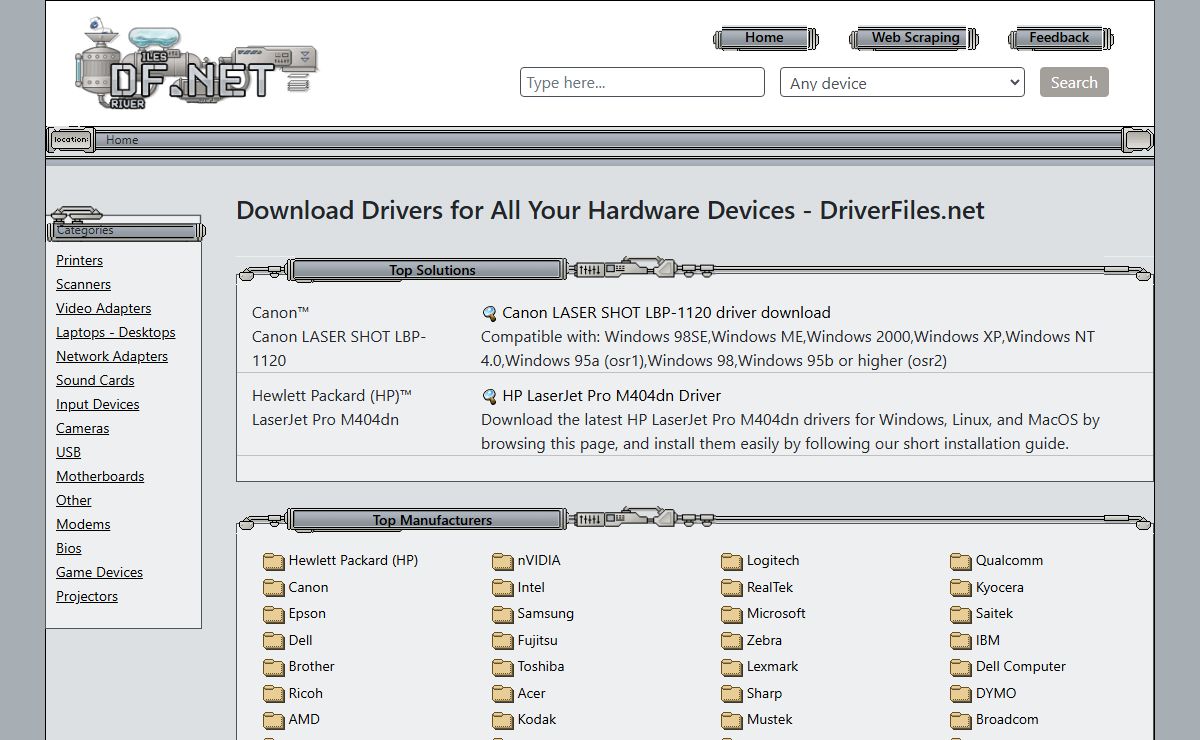Viewport: 1200px width, 740px height.
Task: Click the folder icon beside Canon manufacturer
Action: tap(274, 588)
